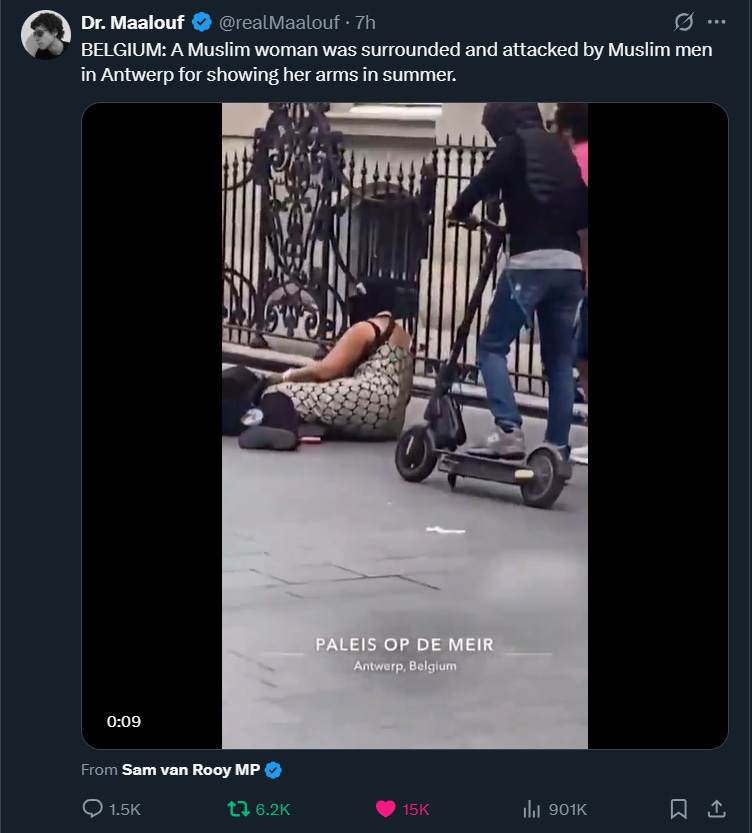
Task: Click the tweet text about Belgium
Action: [397, 62]
